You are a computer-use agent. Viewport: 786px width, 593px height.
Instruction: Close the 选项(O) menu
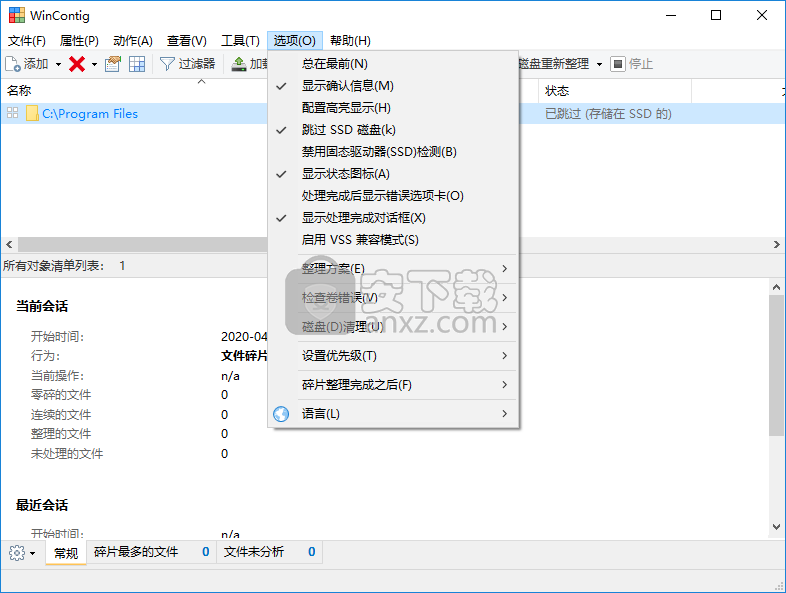(x=295, y=41)
